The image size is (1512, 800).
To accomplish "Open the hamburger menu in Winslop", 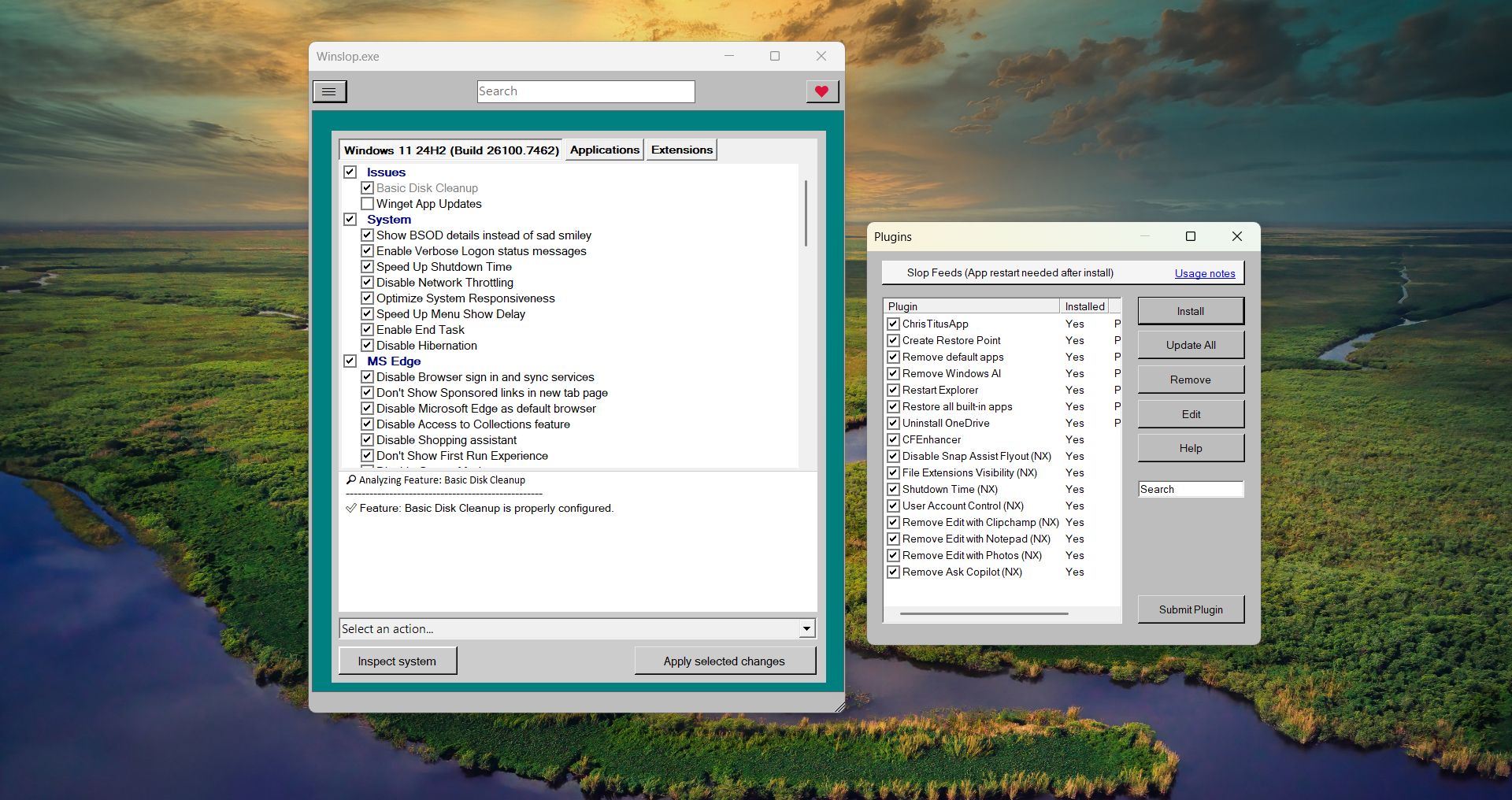I will point(329,91).
